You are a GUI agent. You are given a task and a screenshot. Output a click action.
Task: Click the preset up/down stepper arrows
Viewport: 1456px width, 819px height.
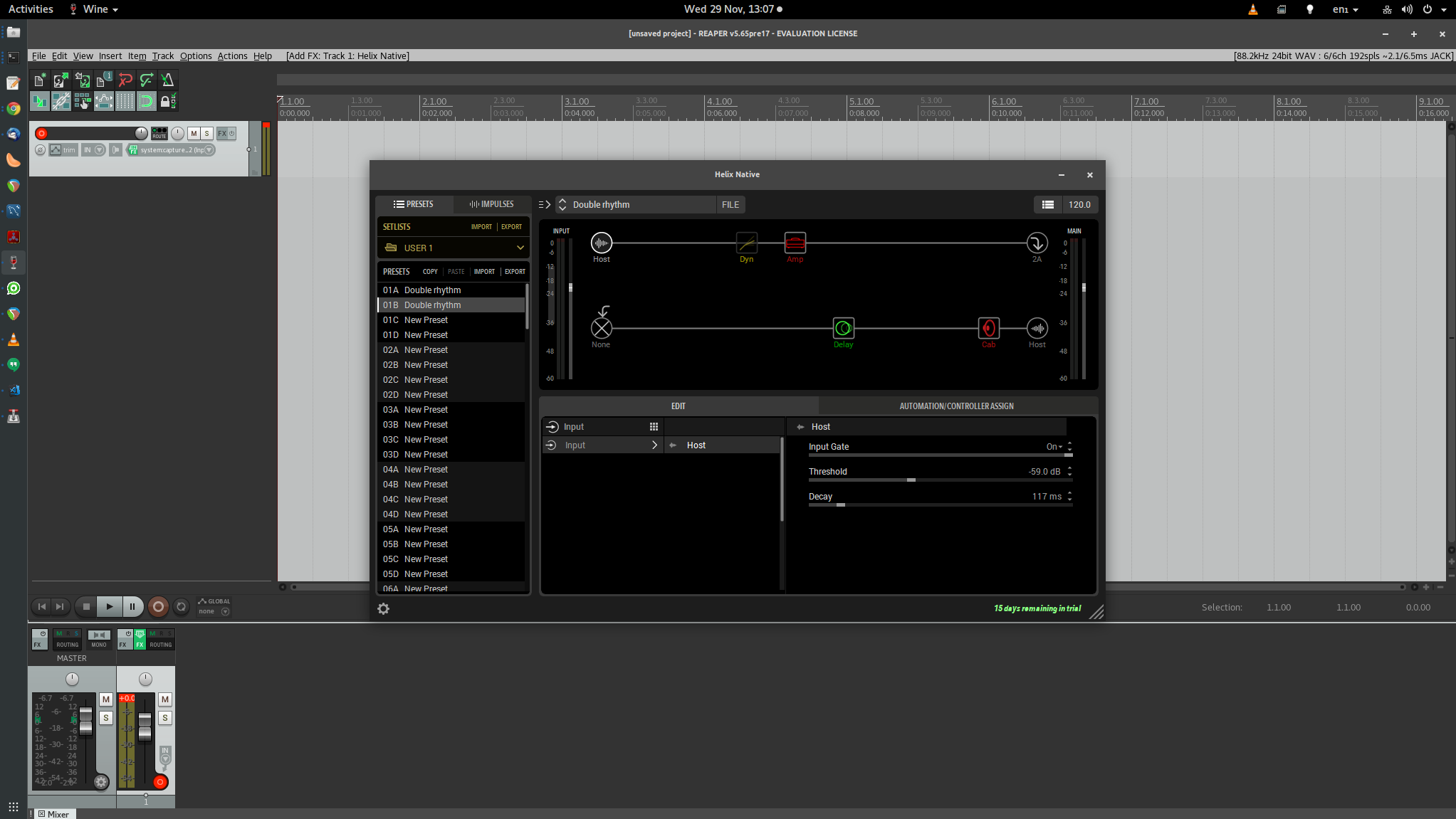pos(562,205)
